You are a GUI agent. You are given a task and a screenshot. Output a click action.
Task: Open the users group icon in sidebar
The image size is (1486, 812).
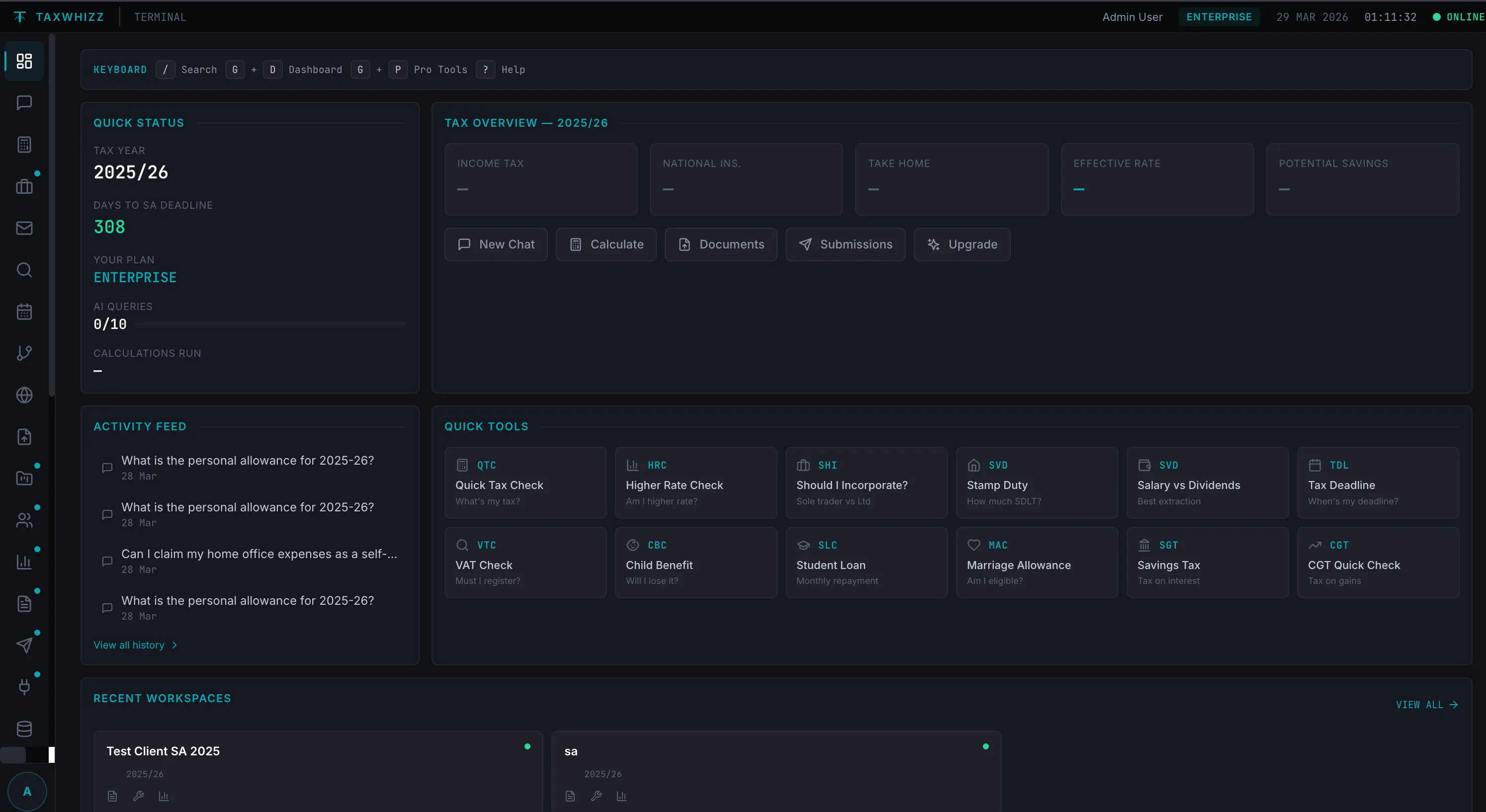click(x=24, y=520)
